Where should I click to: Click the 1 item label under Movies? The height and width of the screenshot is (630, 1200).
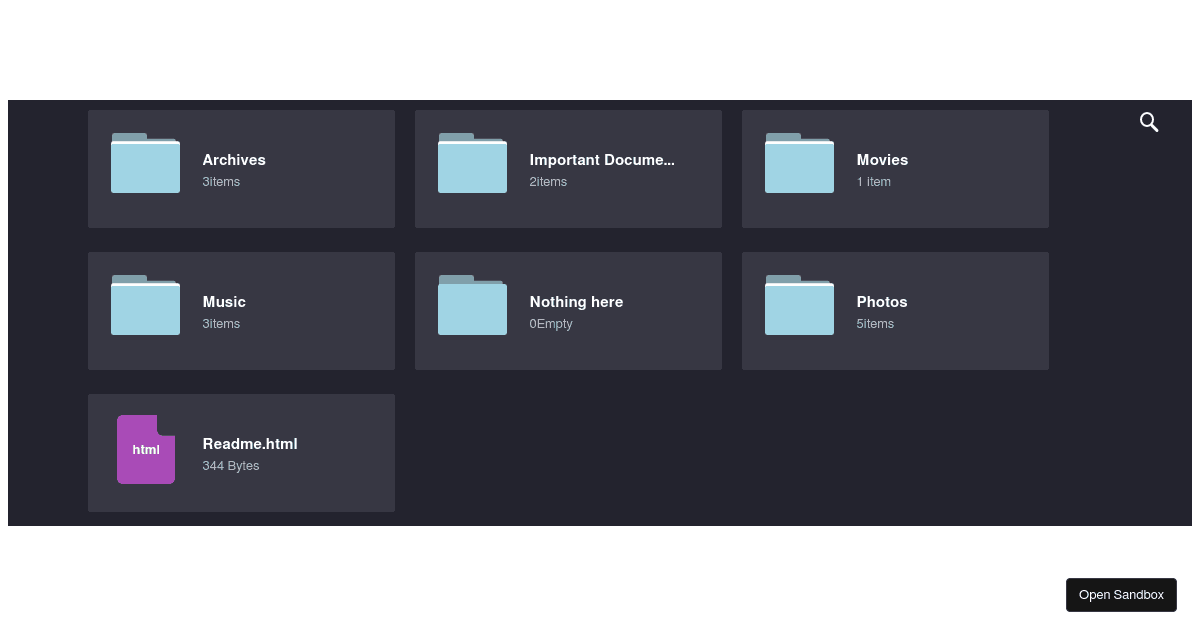(x=875, y=182)
